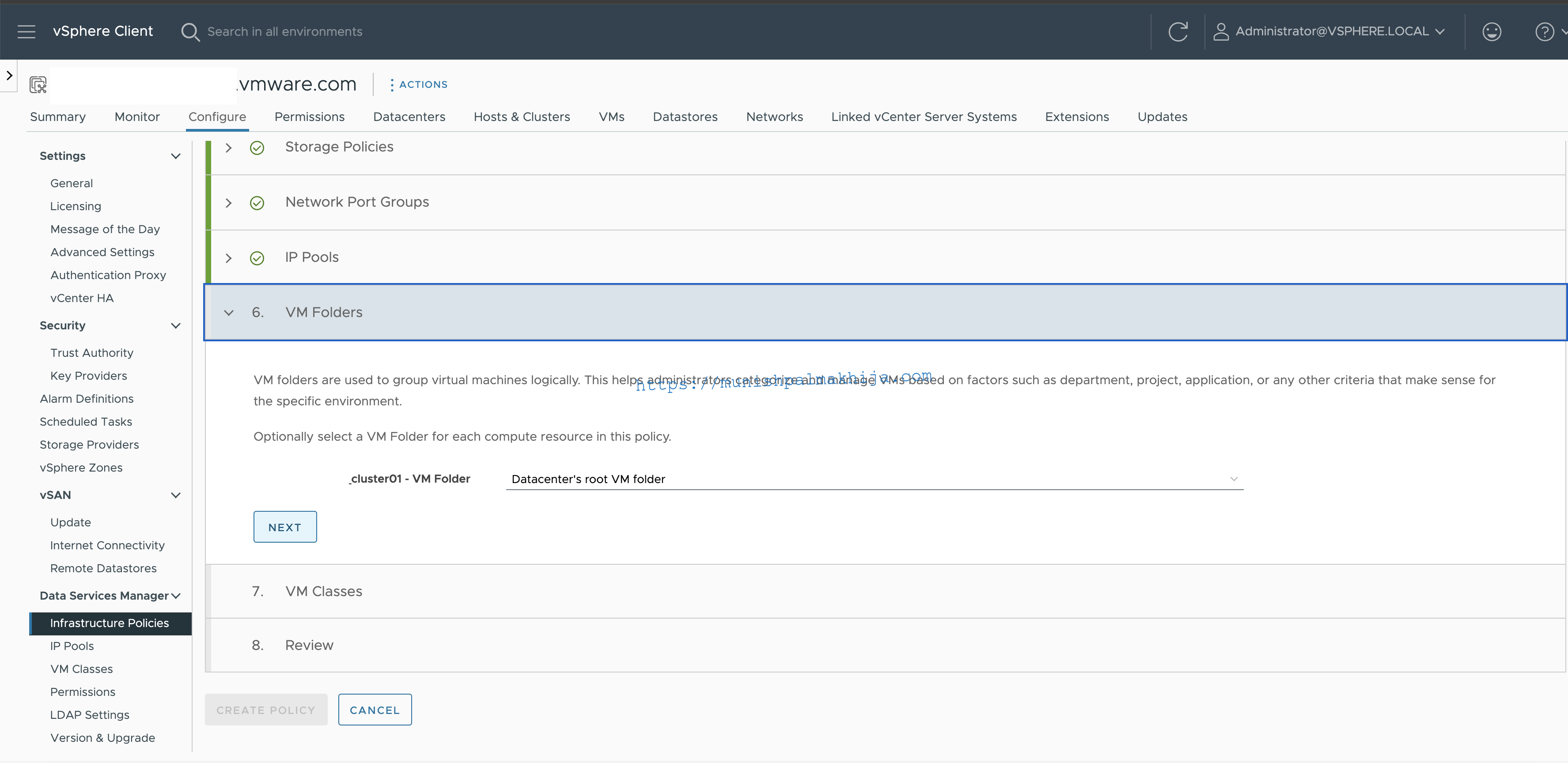Open the Datastores tab
Image resolution: width=1568 pixels, height=763 pixels.
pos(685,117)
